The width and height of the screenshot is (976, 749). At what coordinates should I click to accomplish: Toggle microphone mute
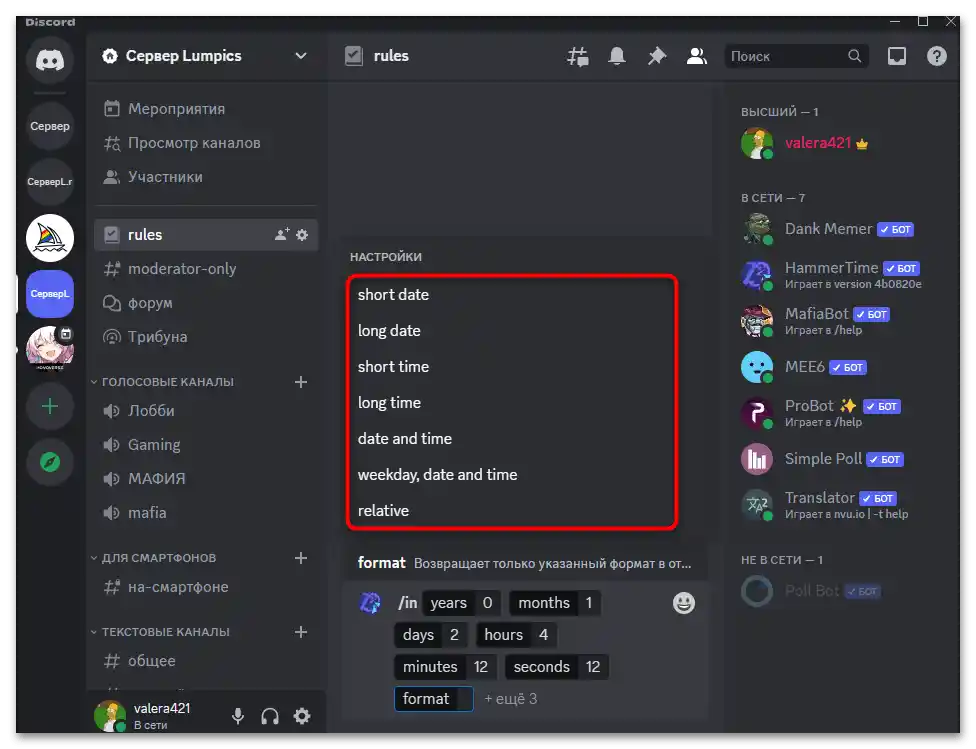[238, 716]
